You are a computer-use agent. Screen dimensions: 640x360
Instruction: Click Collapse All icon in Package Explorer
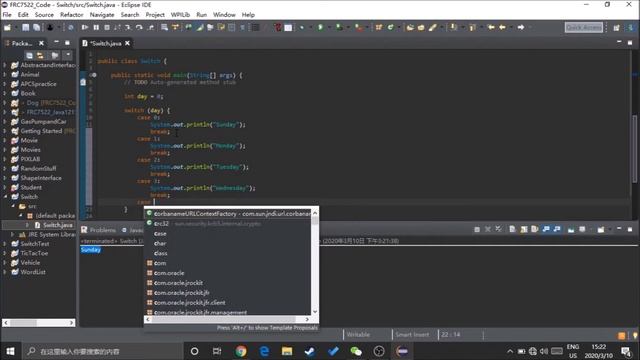(29, 55)
